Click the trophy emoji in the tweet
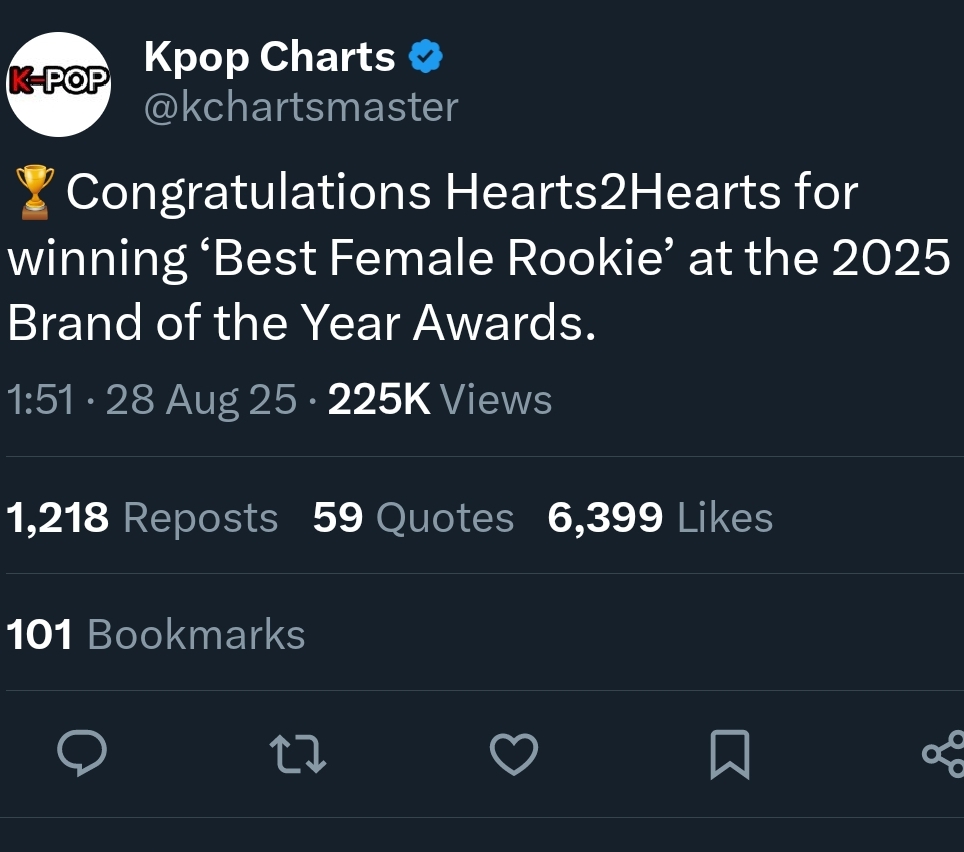This screenshot has width=964, height=852. 36,192
